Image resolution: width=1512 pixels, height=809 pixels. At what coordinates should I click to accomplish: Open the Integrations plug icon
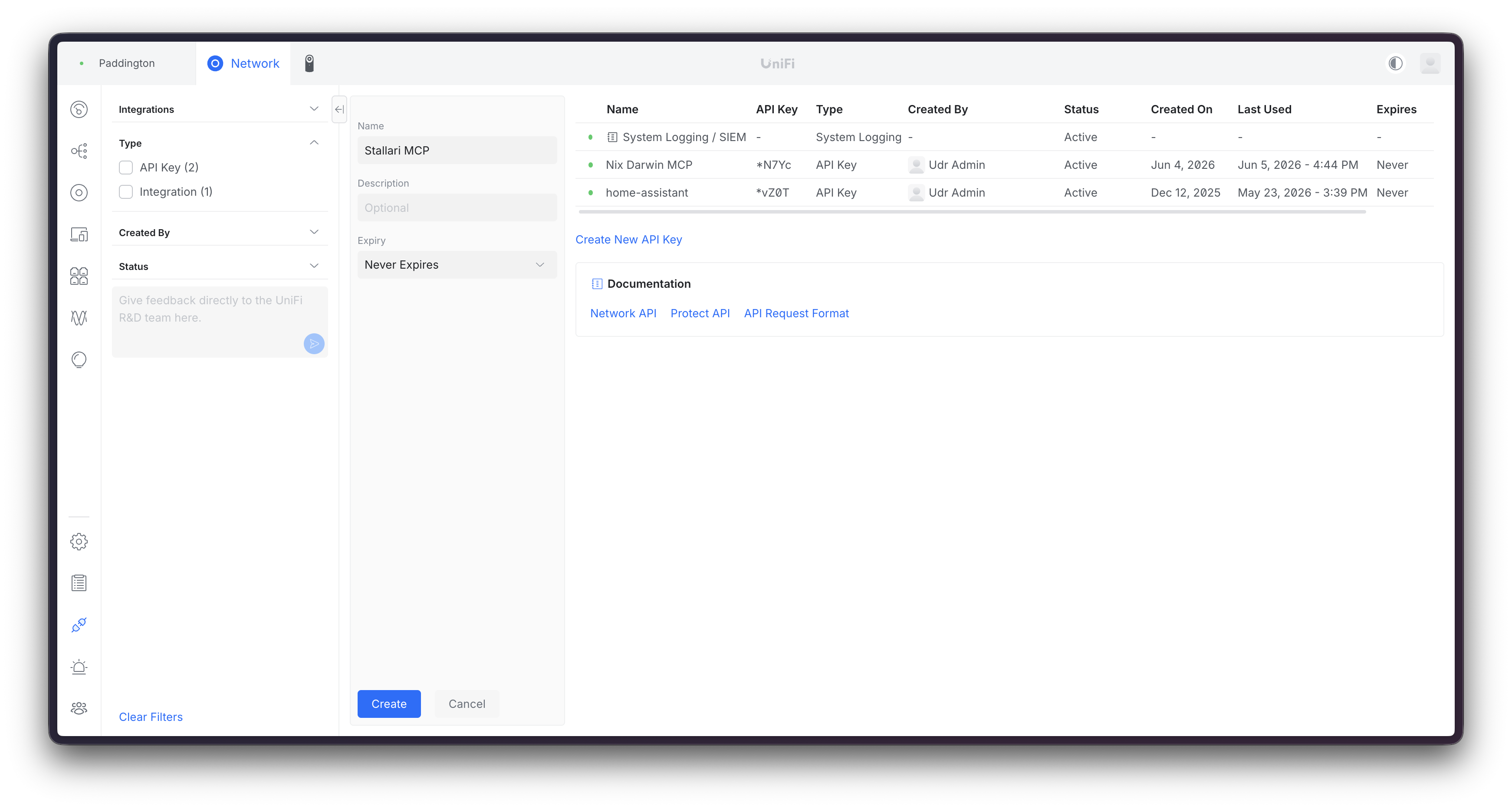[79, 625]
